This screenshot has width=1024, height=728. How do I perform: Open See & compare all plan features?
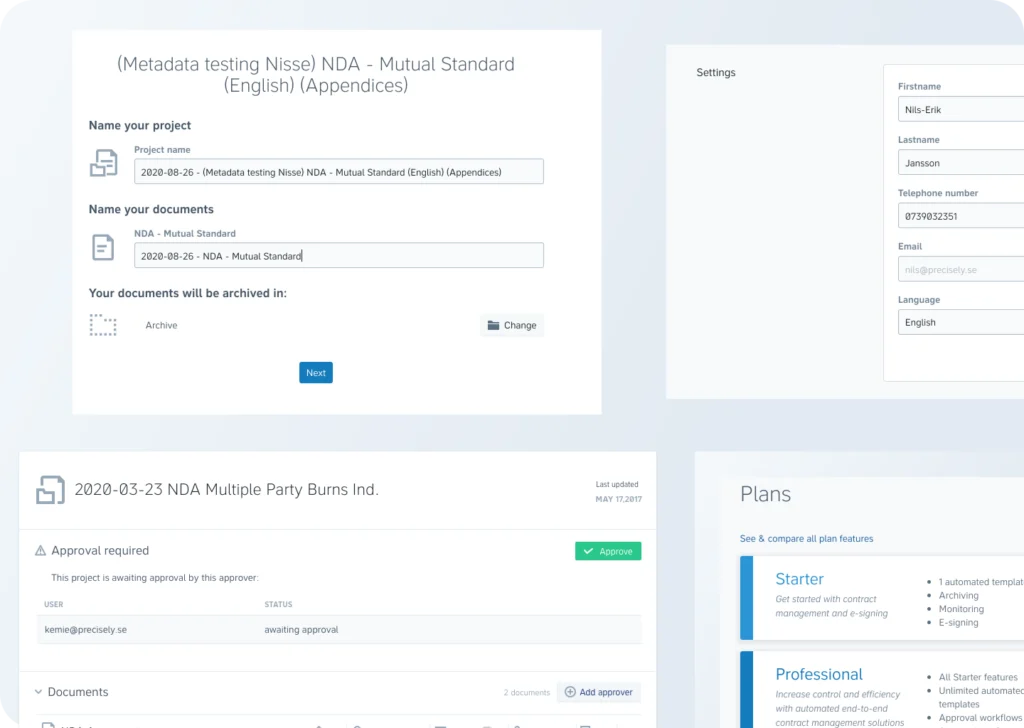pyautogui.click(x=806, y=539)
